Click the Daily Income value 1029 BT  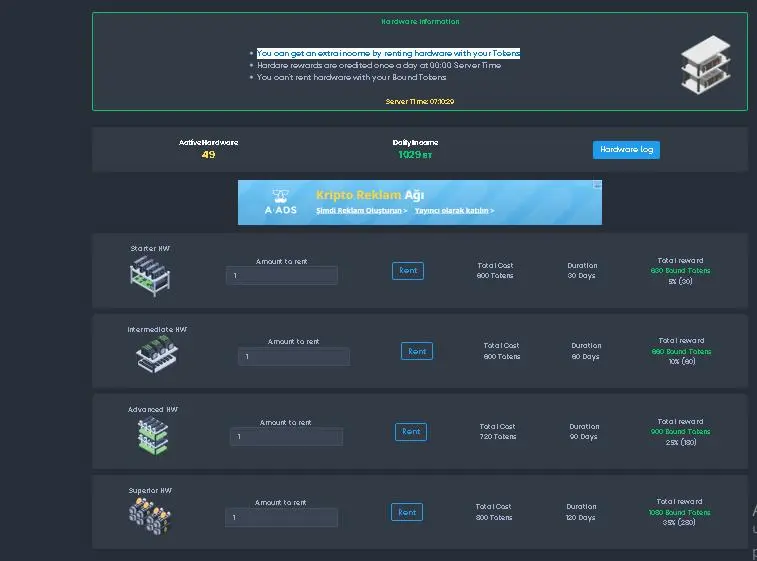[415, 155]
